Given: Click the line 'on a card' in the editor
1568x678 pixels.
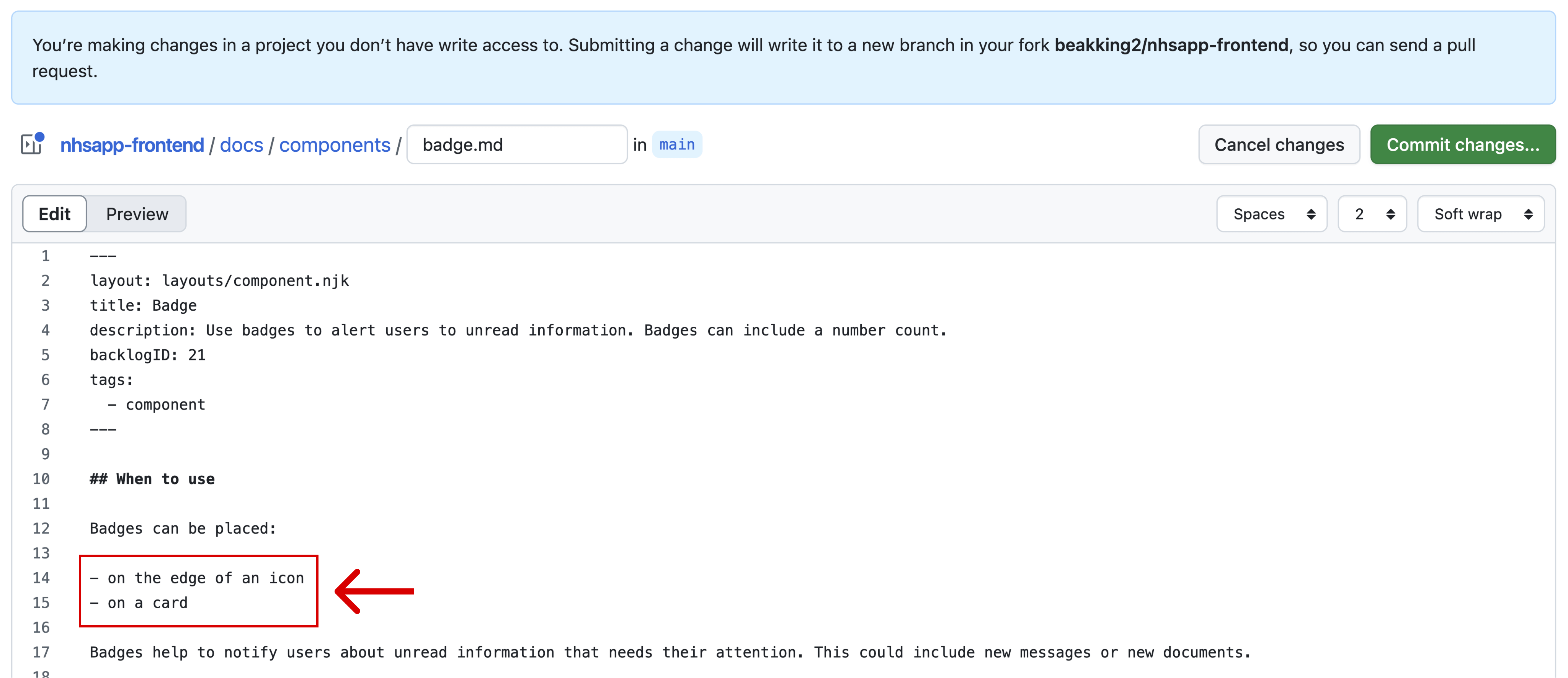Looking at the screenshot, I should 138,603.
